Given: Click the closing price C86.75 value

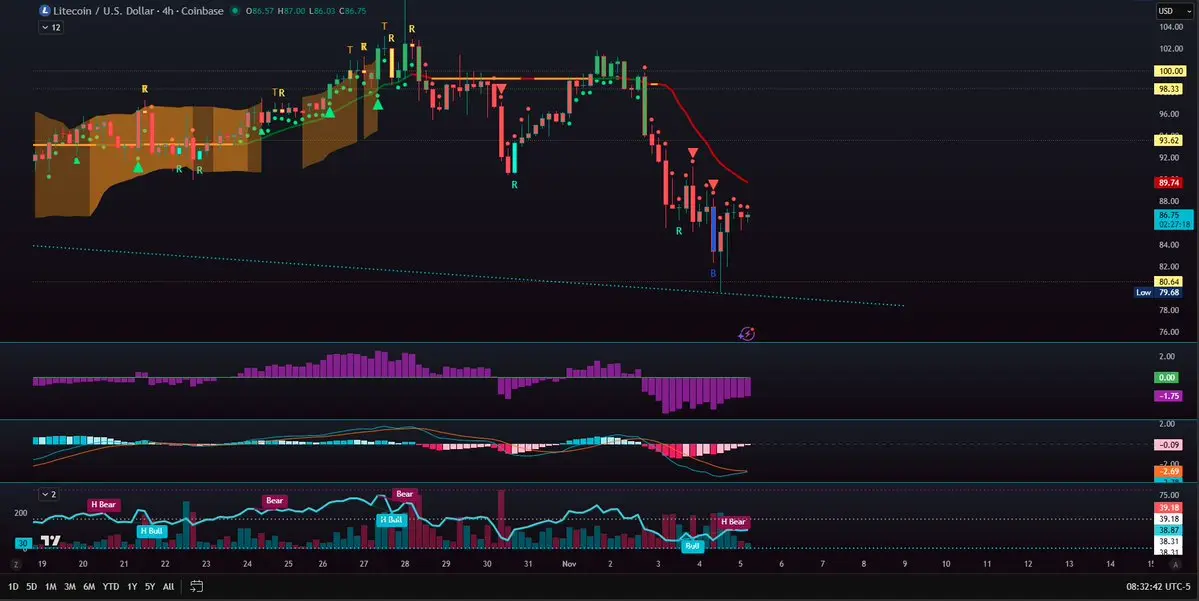Looking at the screenshot, I should (x=353, y=11).
